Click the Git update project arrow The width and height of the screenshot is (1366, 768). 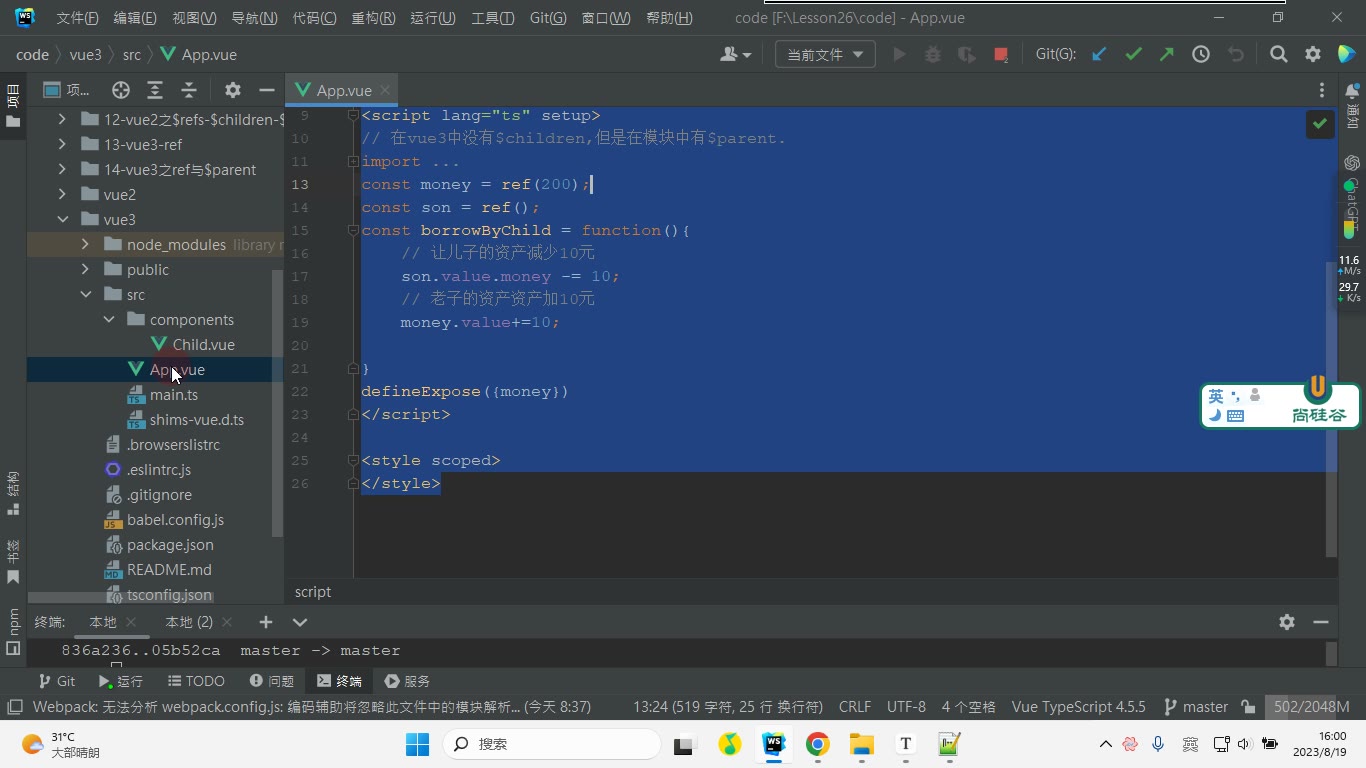click(x=1099, y=55)
